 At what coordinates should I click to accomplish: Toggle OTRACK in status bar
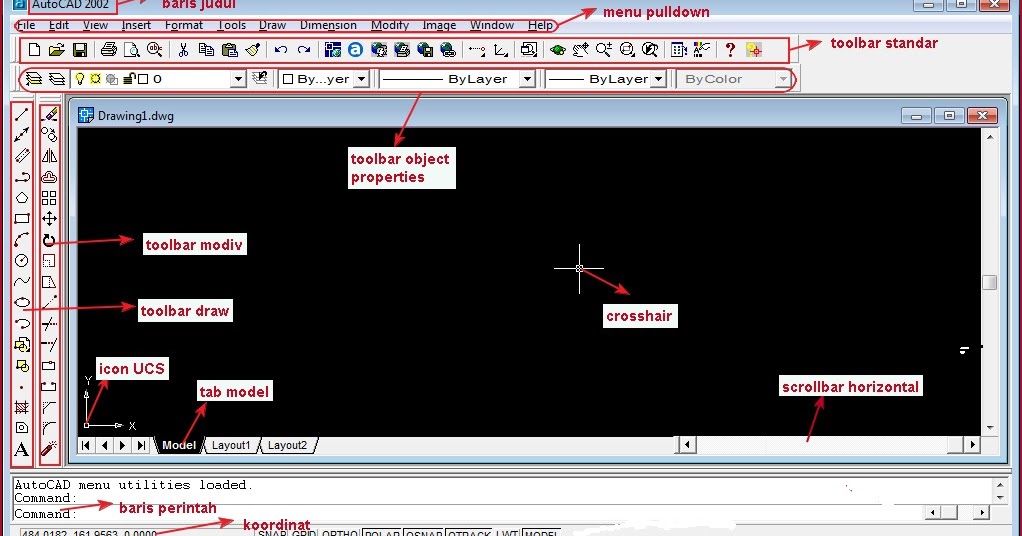pyautogui.click(x=469, y=533)
